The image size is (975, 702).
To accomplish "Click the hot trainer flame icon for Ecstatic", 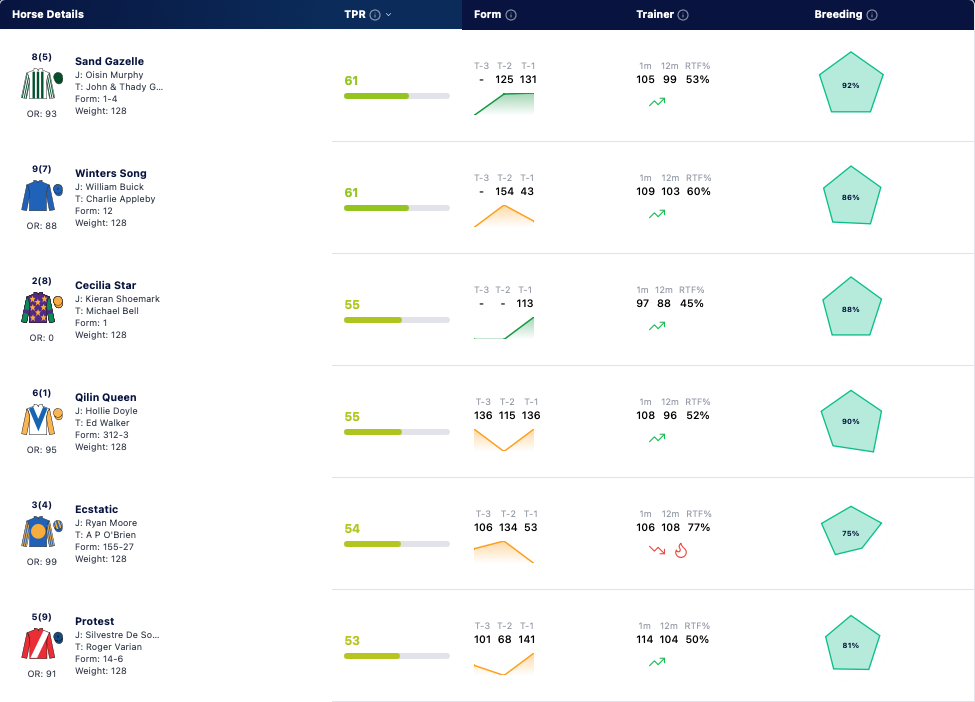I will 681,550.
